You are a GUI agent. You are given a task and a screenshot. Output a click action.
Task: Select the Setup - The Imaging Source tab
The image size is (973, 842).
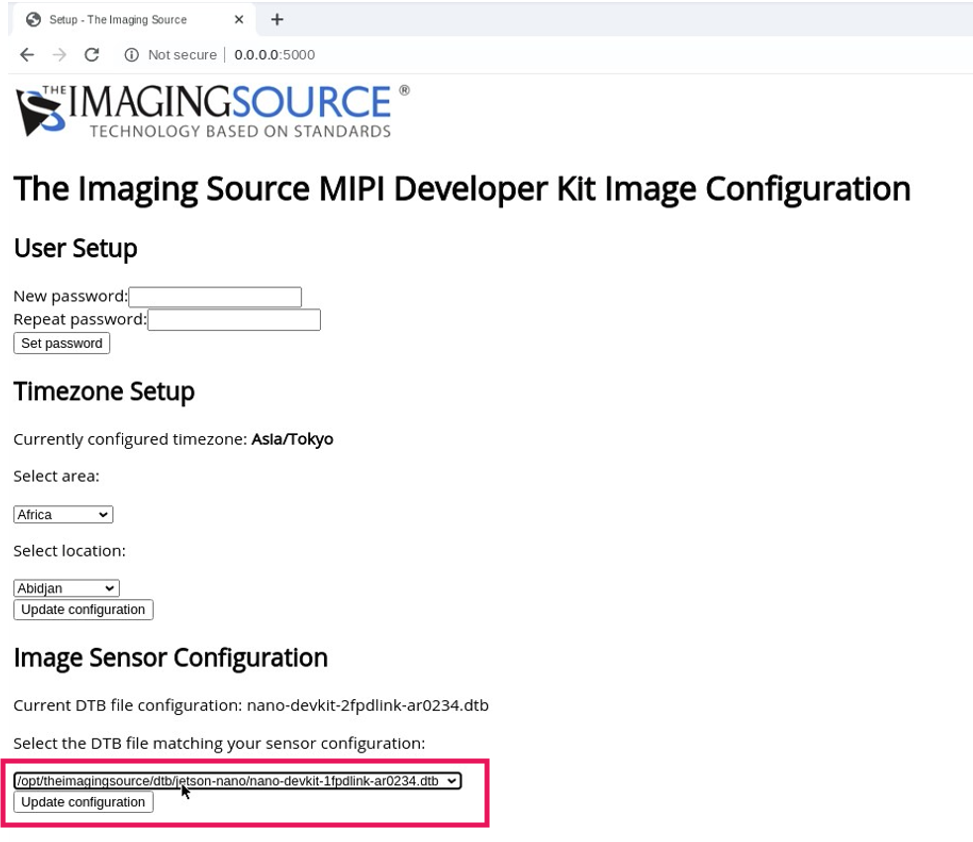click(x=135, y=20)
